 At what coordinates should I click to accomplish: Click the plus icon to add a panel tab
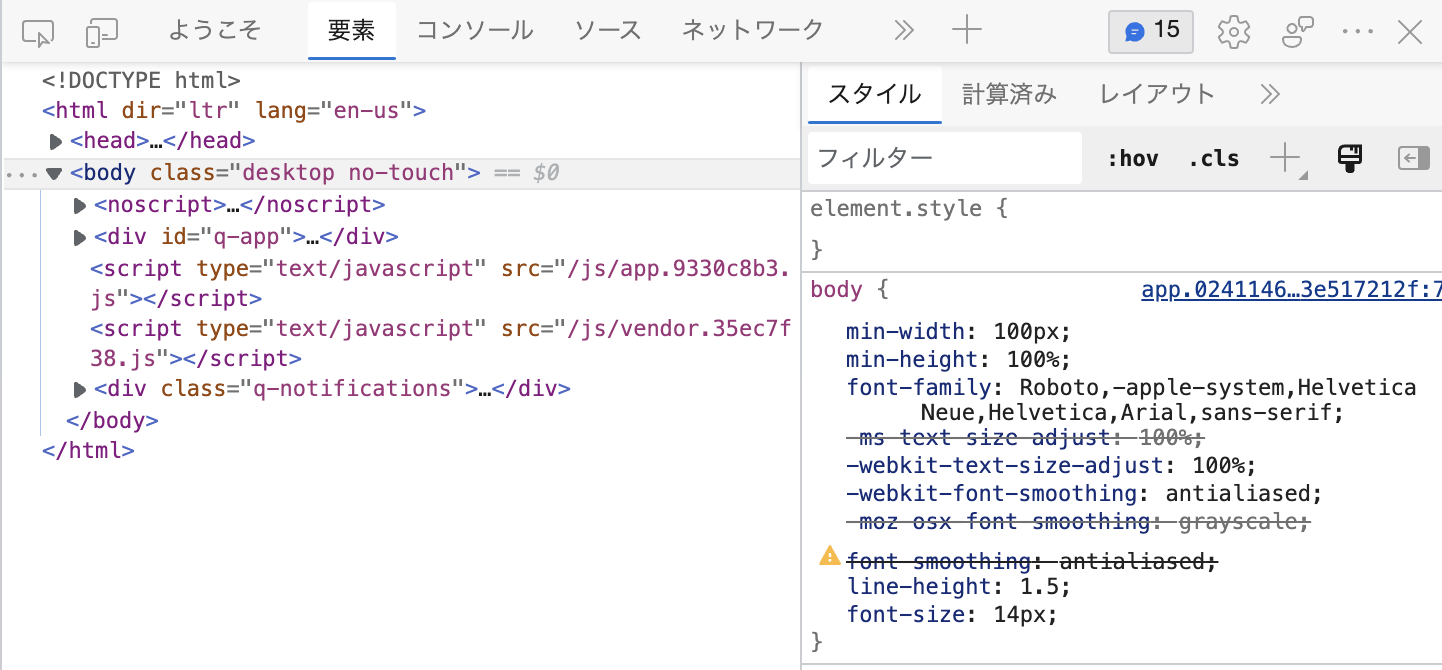[x=966, y=30]
